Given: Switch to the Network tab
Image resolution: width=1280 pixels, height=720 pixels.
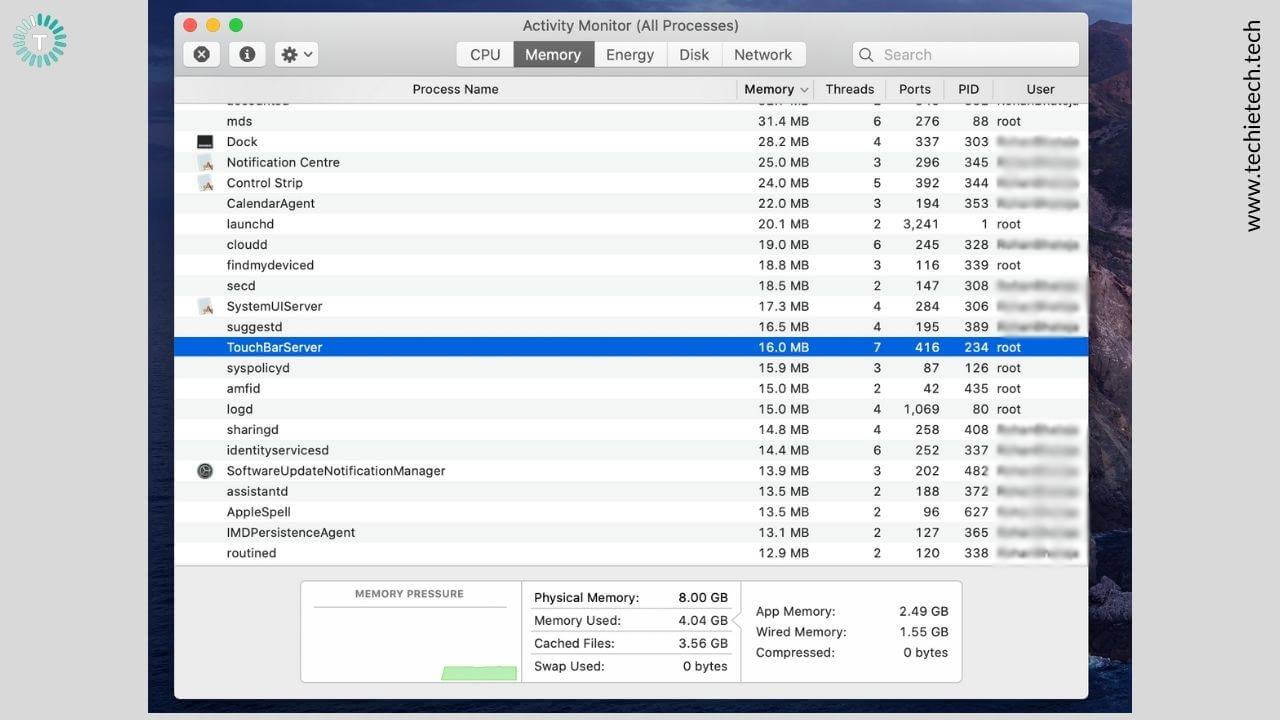Looking at the screenshot, I should [x=763, y=54].
